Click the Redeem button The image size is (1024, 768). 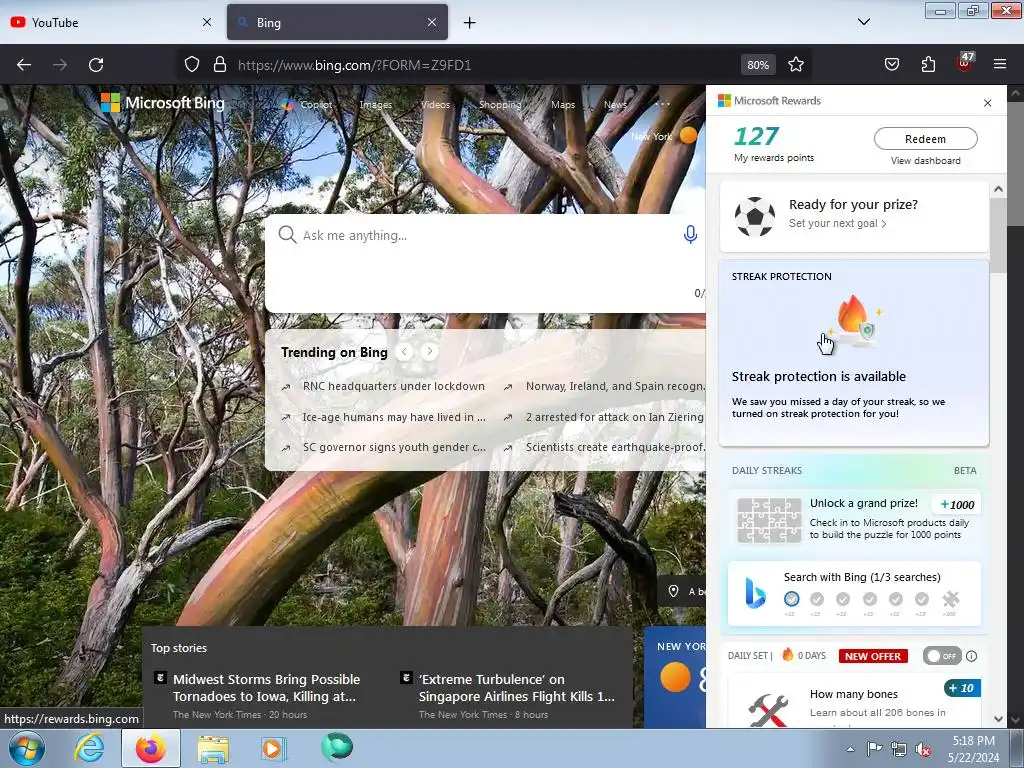click(925, 138)
